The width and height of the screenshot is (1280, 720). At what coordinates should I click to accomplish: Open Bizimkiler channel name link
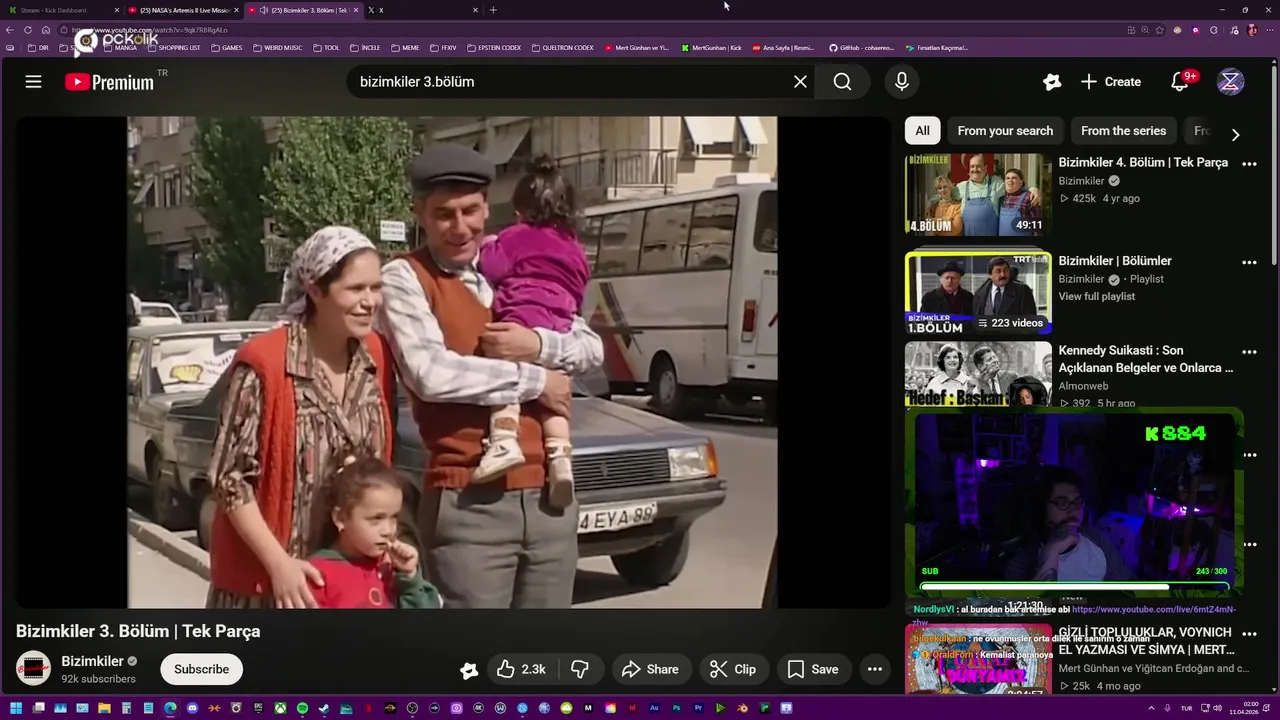[92, 661]
